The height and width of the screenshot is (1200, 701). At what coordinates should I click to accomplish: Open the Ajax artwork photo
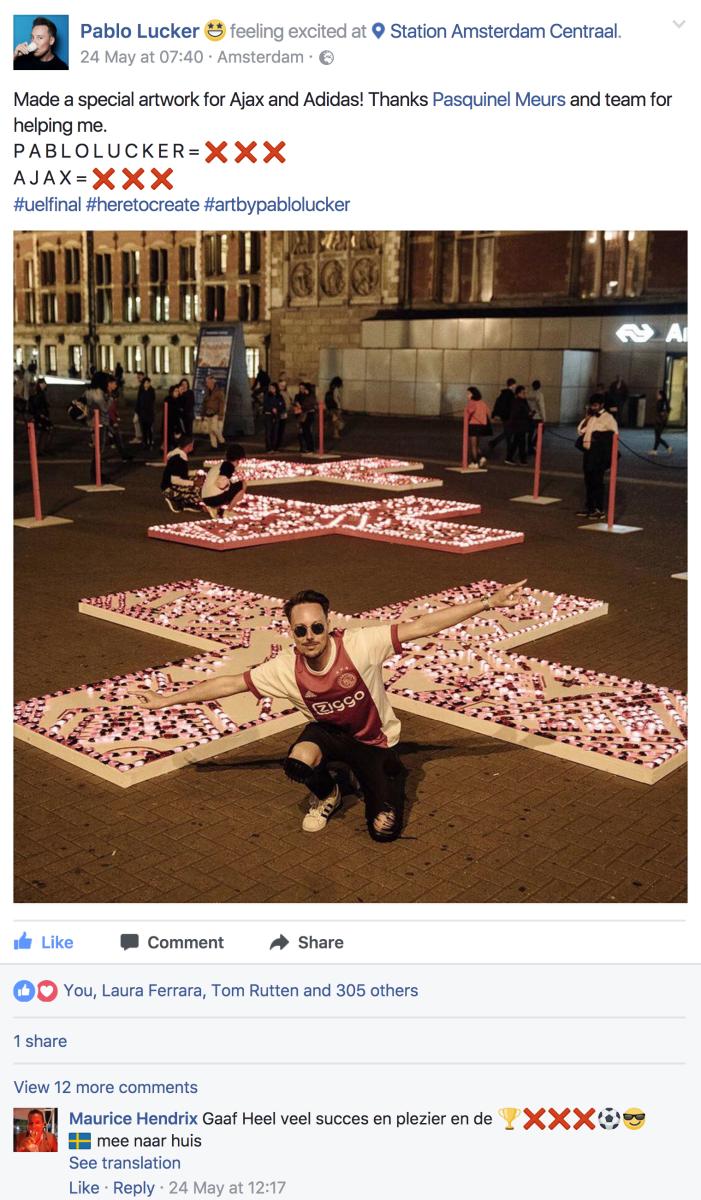[350, 567]
